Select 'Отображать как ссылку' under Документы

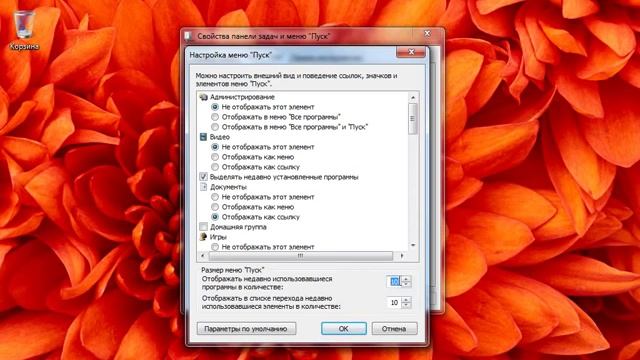(x=215, y=217)
